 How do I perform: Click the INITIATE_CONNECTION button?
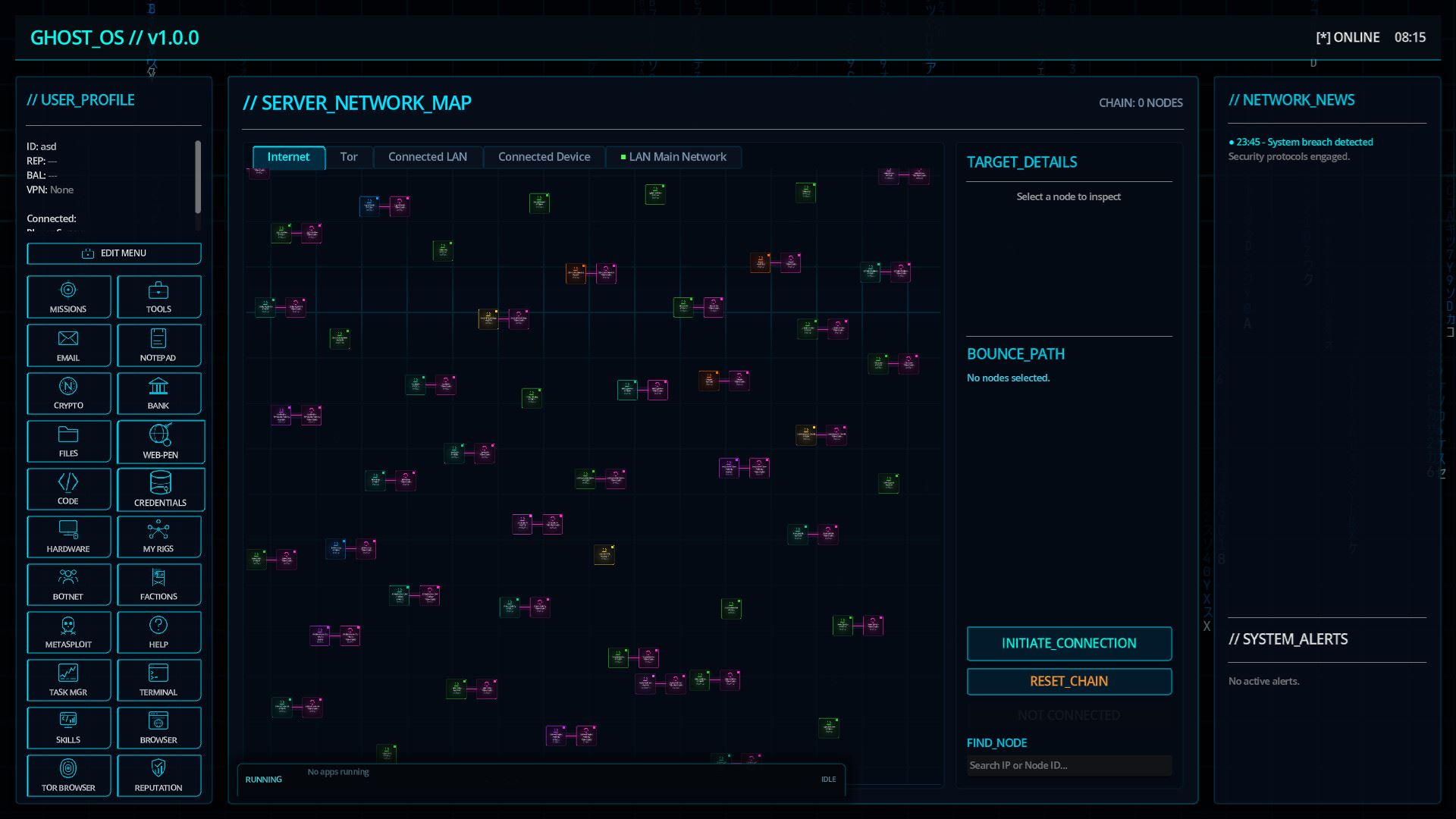pos(1068,643)
